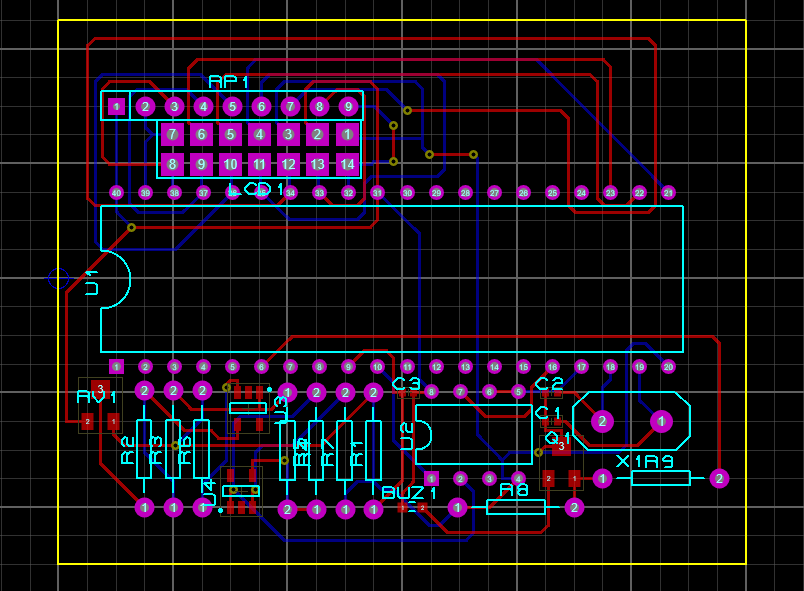Click RV1 pad 3

coord(100,389)
